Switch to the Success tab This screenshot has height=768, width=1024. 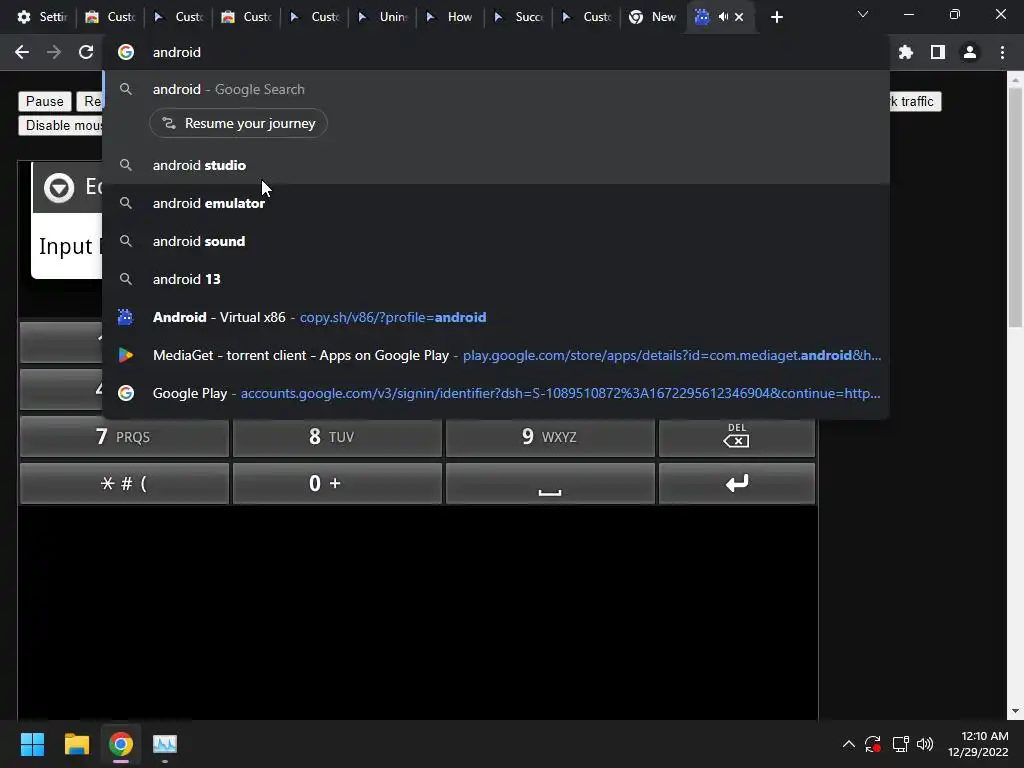pos(520,17)
